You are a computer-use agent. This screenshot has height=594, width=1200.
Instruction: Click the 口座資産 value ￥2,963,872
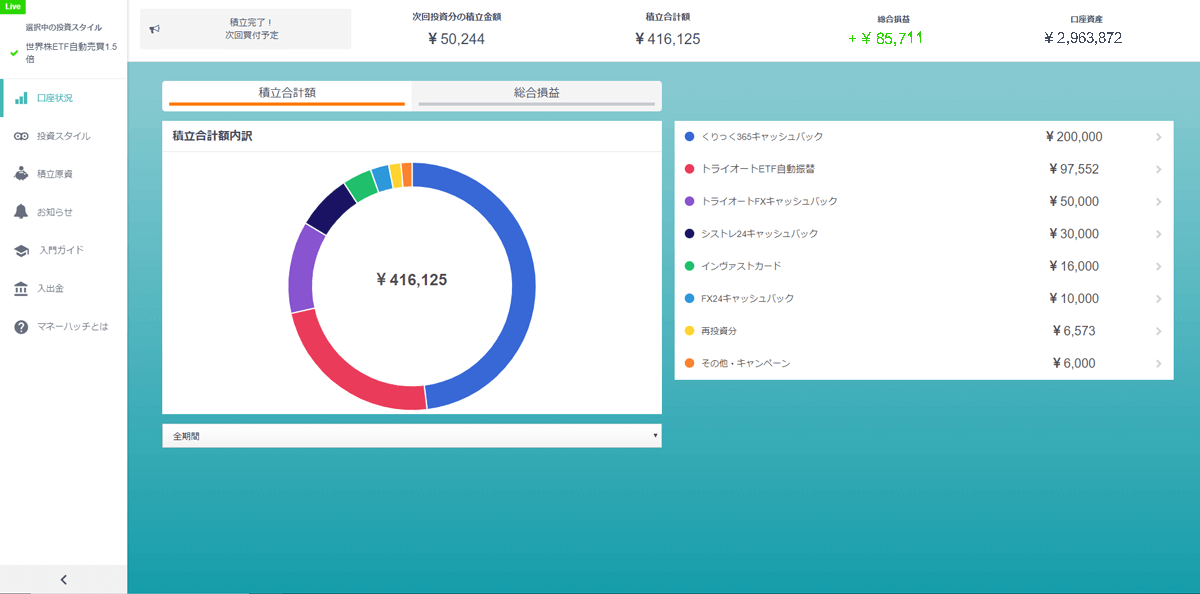[x=1082, y=38]
